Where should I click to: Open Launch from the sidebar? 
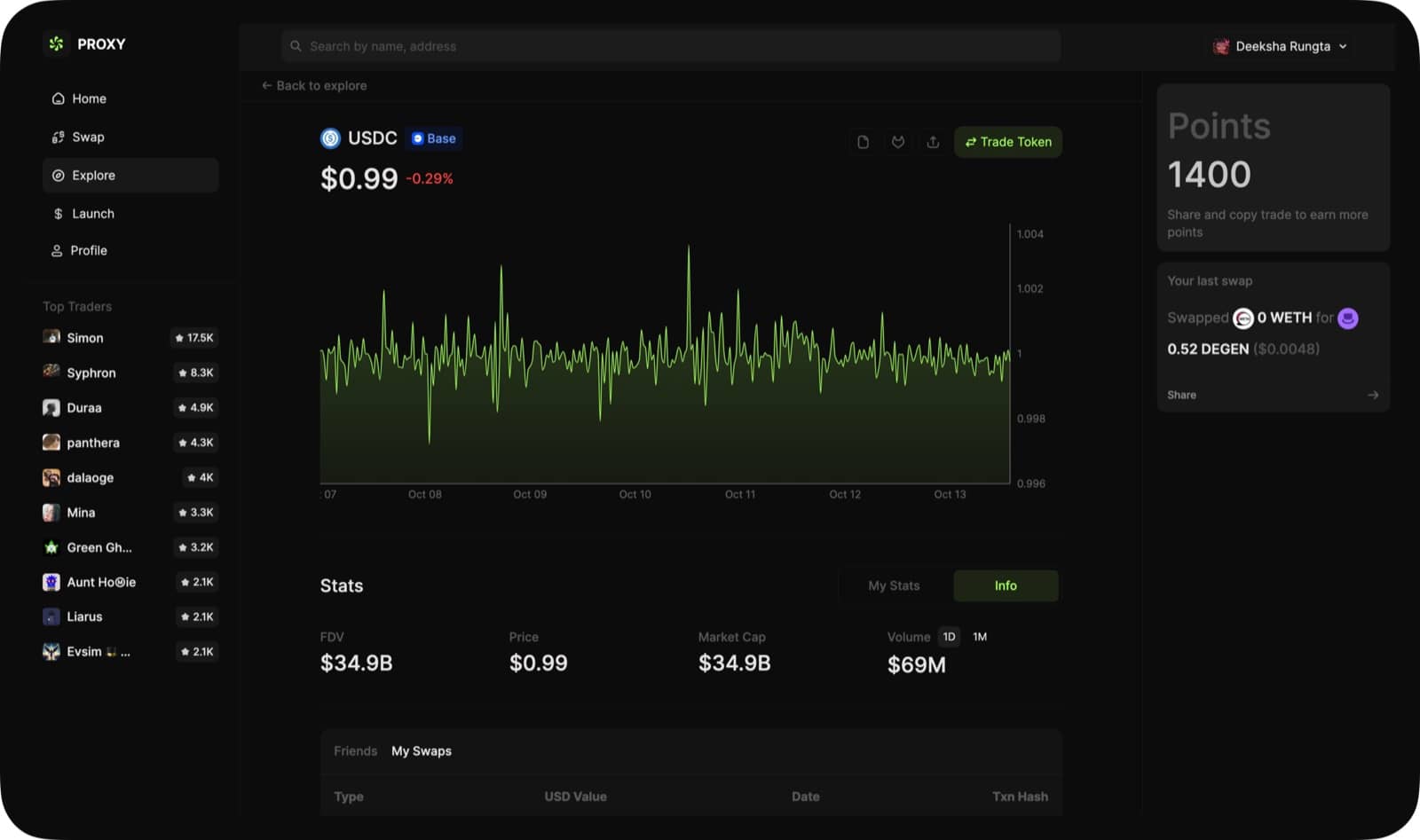point(130,214)
